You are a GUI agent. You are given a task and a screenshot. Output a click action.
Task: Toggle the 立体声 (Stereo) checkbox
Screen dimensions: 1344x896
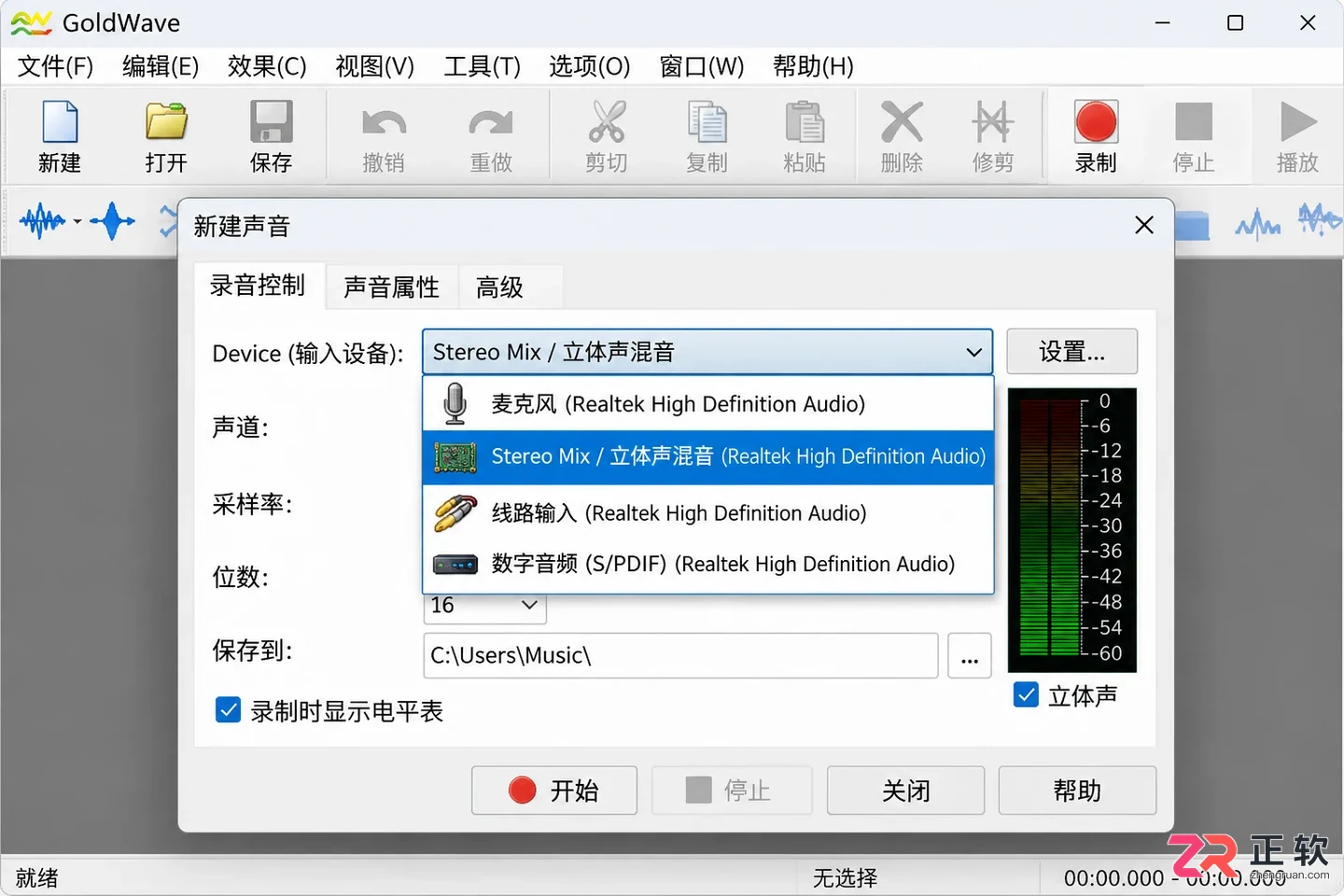click(x=1026, y=694)
